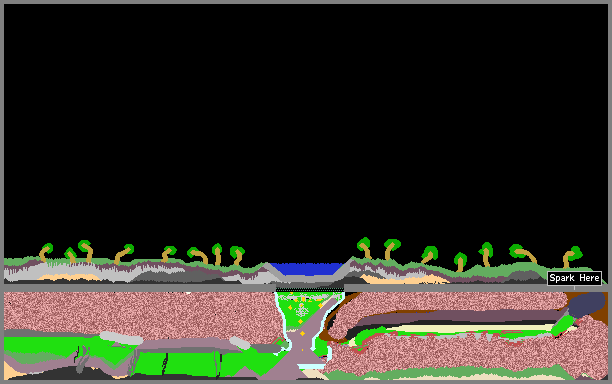Image resolution: width=612 pixels, height=384 pixels.
Task: Click the gray horizontal divider wall on the left
Action: click(x=139, y=288)
